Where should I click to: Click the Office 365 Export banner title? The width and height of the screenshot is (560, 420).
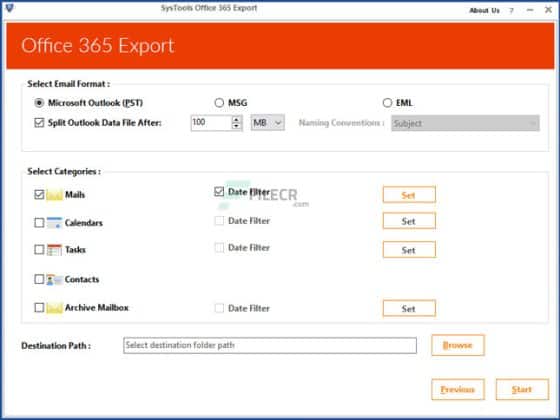pyautogui.click(x=98, y=46)
